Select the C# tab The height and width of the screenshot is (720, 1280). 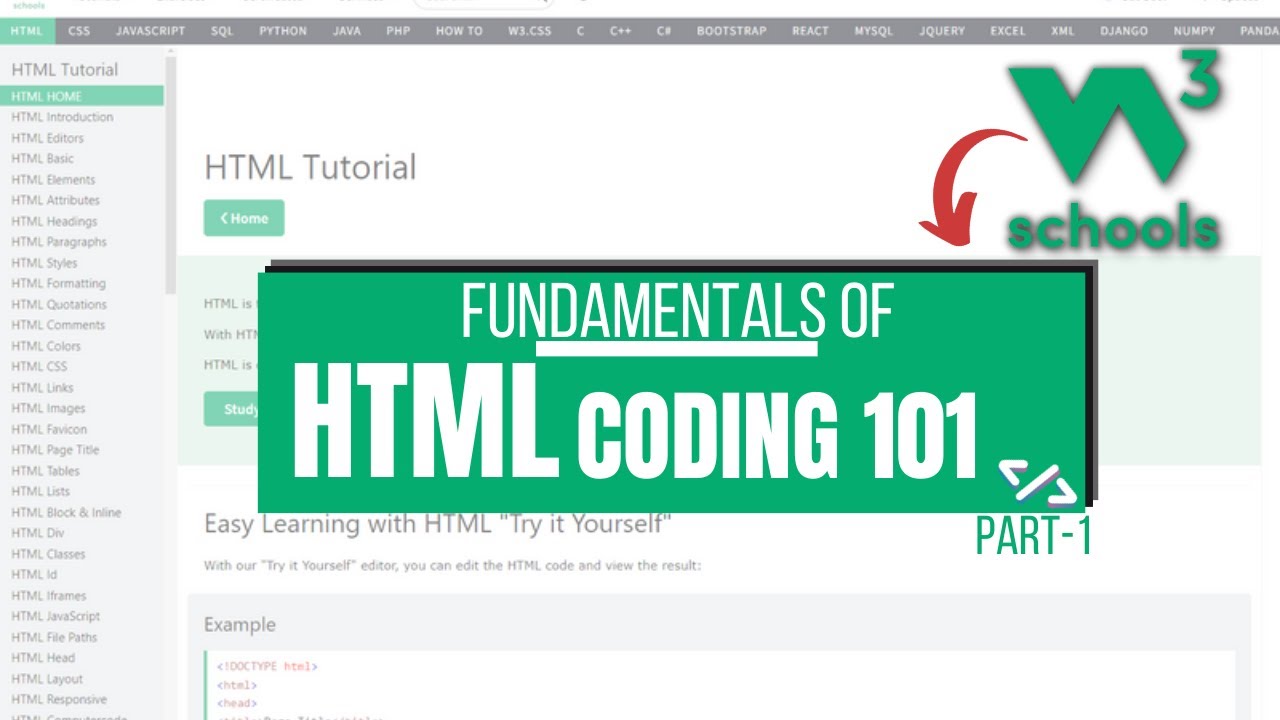pyautogui.click(x=664, y=31)
